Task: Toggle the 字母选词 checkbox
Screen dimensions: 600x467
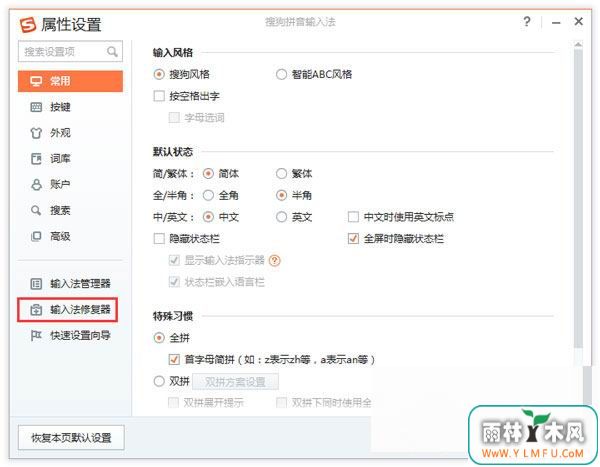Action: pos(174,118)
